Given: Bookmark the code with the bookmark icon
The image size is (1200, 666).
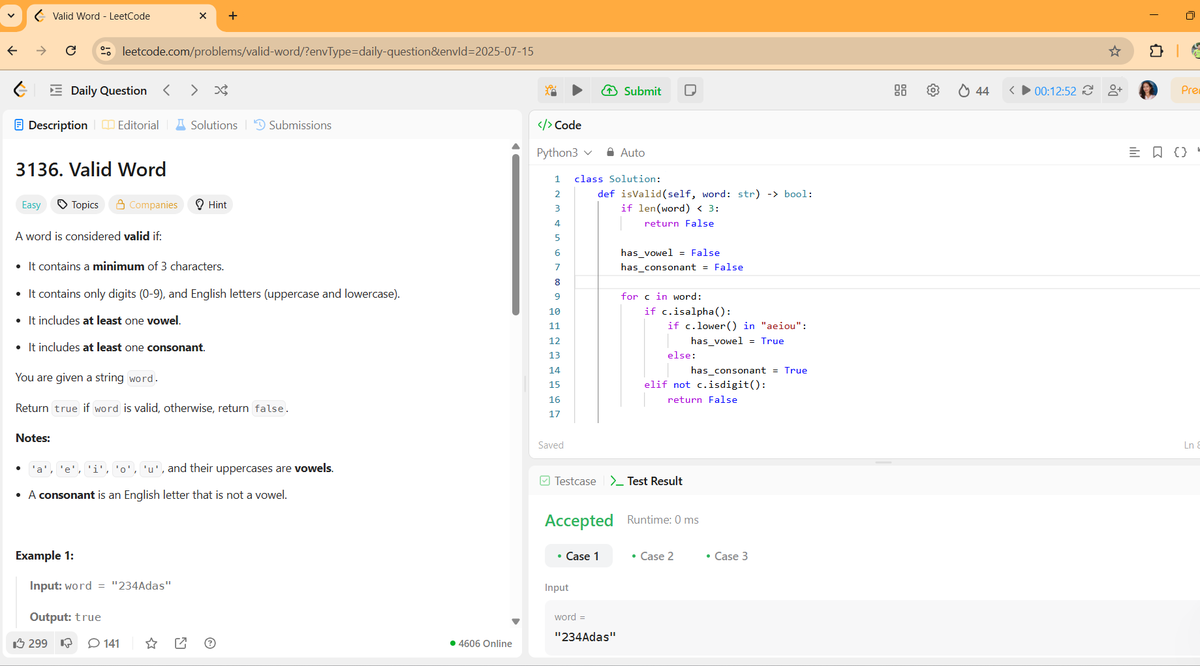Looking at the screenshot, I should click(x=1157, y=153).
